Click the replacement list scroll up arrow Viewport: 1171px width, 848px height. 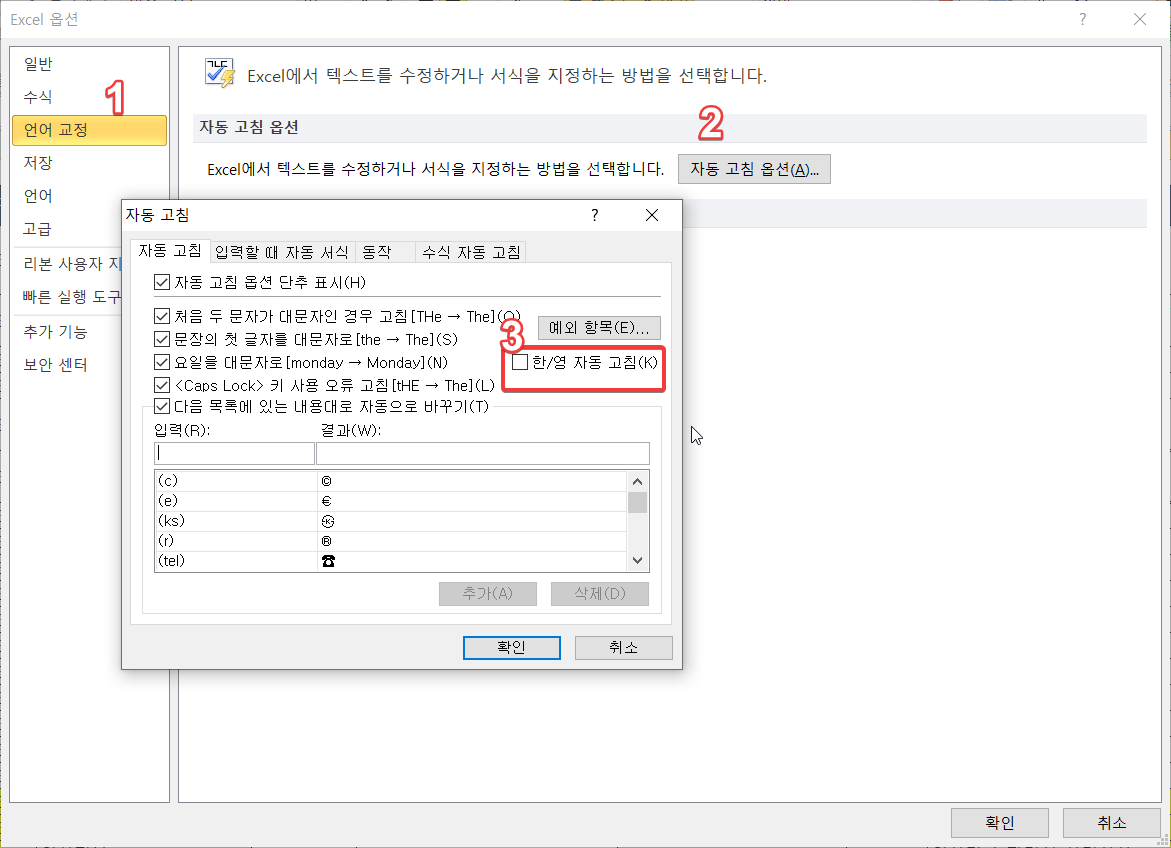click(x=637, y=482)
